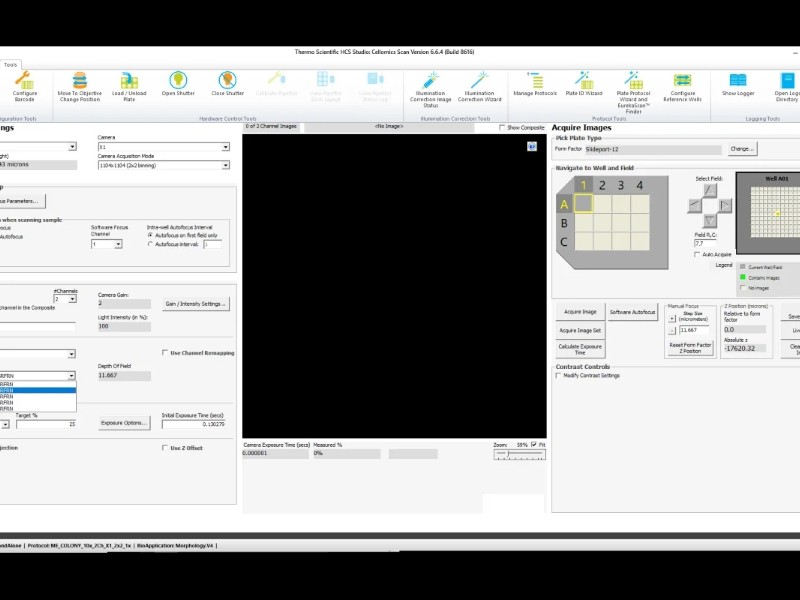Move the field right with the Select Field arrow
The height and width of the screenshot is (600, 800).
tap(724, 205)
